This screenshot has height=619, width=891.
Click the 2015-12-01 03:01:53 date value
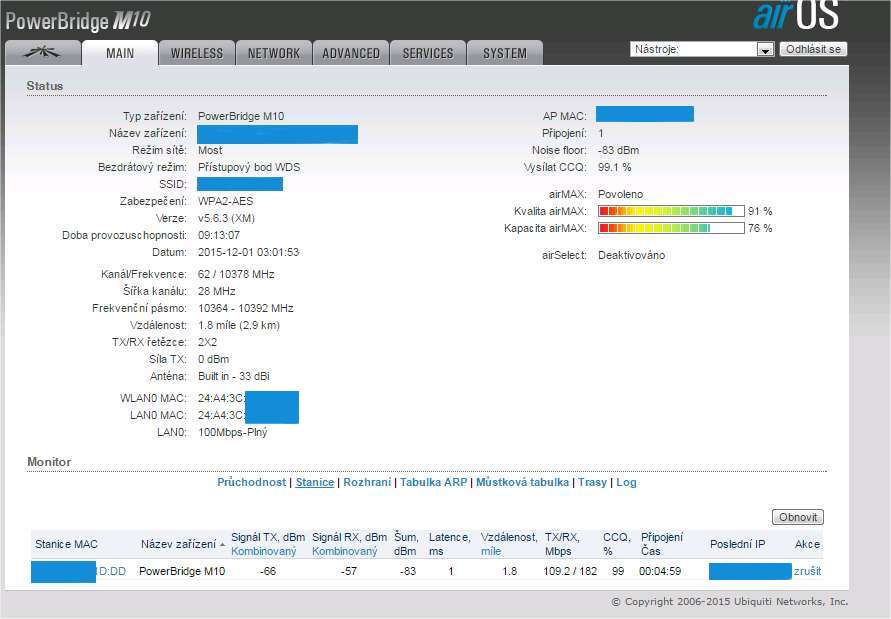pyautogui.click(x=248, y=252)
